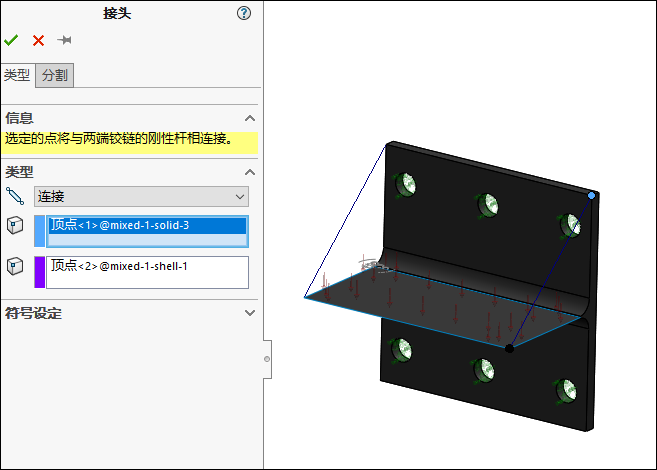The image size is (657, 470).
Task: Click the link connector icon beside 连接 dropdown
Action: coord(15,196)
